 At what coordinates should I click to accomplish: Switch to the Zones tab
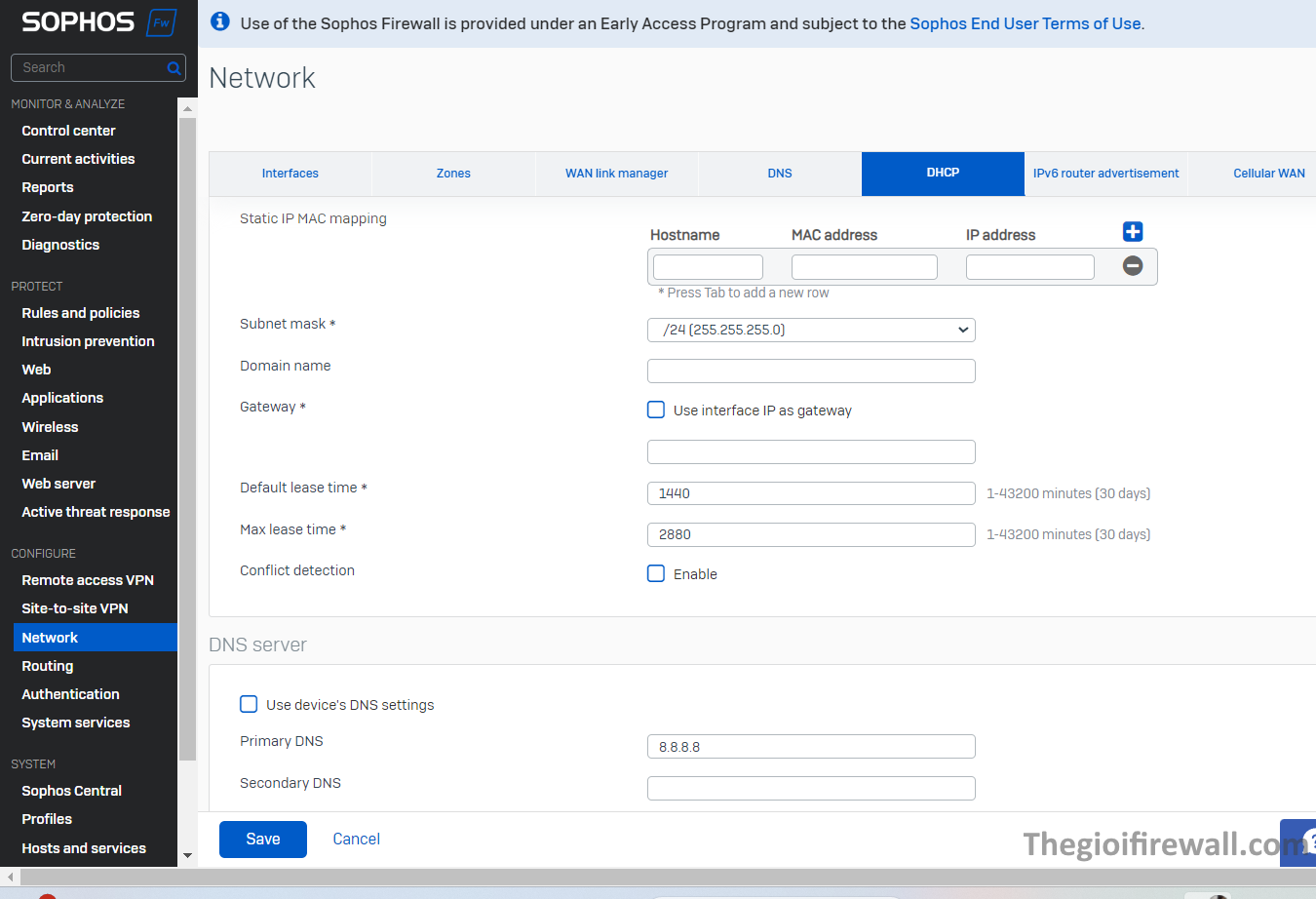[453, 174]
